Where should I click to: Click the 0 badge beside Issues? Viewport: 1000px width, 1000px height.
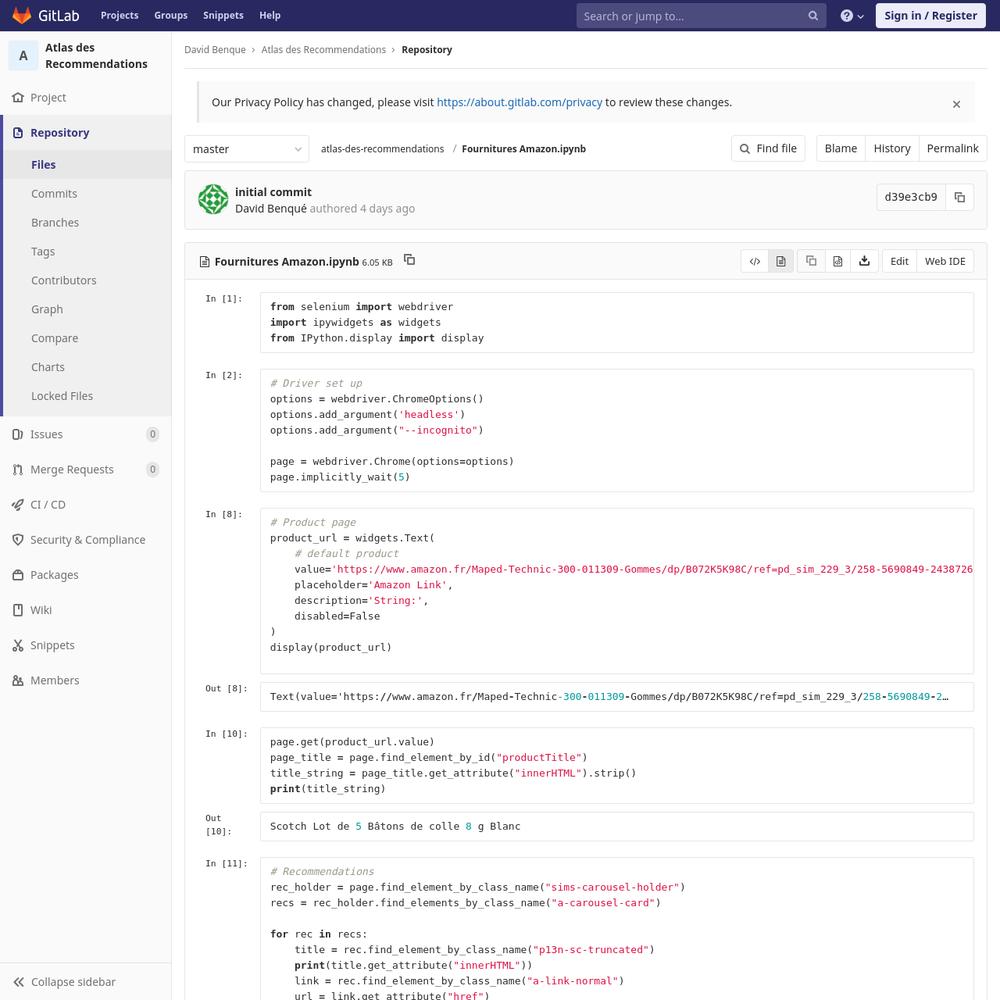click(152, 434)
